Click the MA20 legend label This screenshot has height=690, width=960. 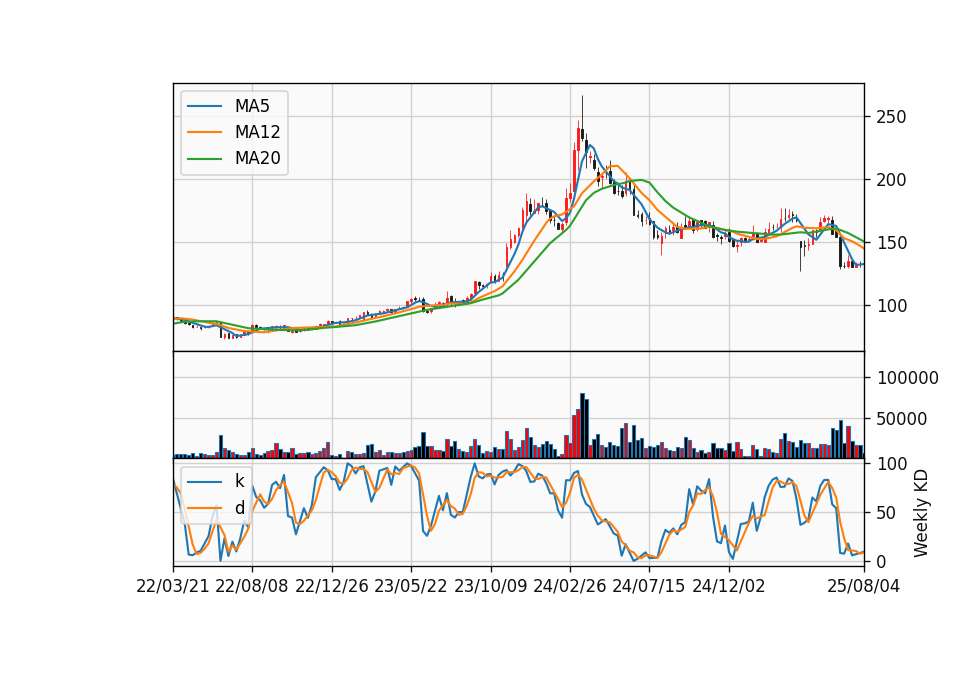click(x=257, y=158)
